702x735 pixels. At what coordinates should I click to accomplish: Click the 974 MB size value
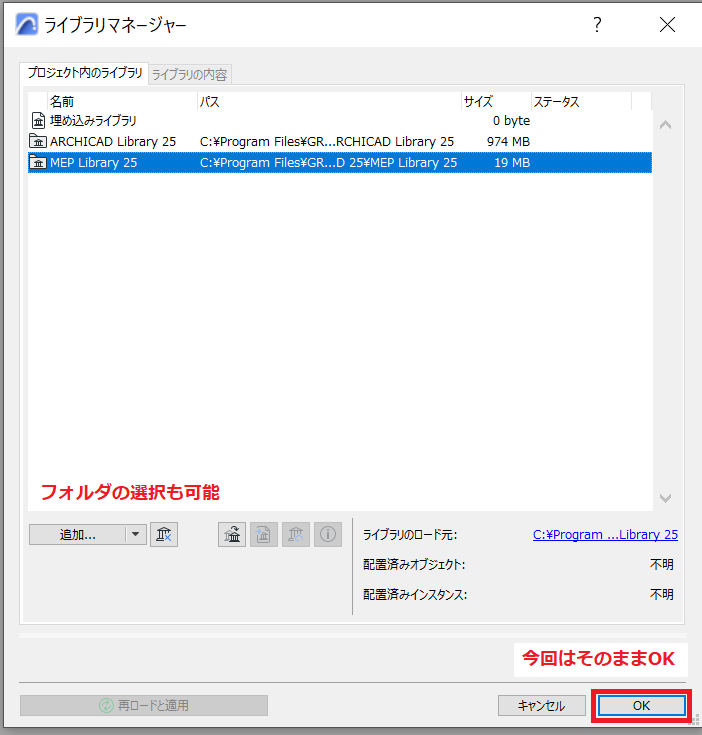[508, 142]
